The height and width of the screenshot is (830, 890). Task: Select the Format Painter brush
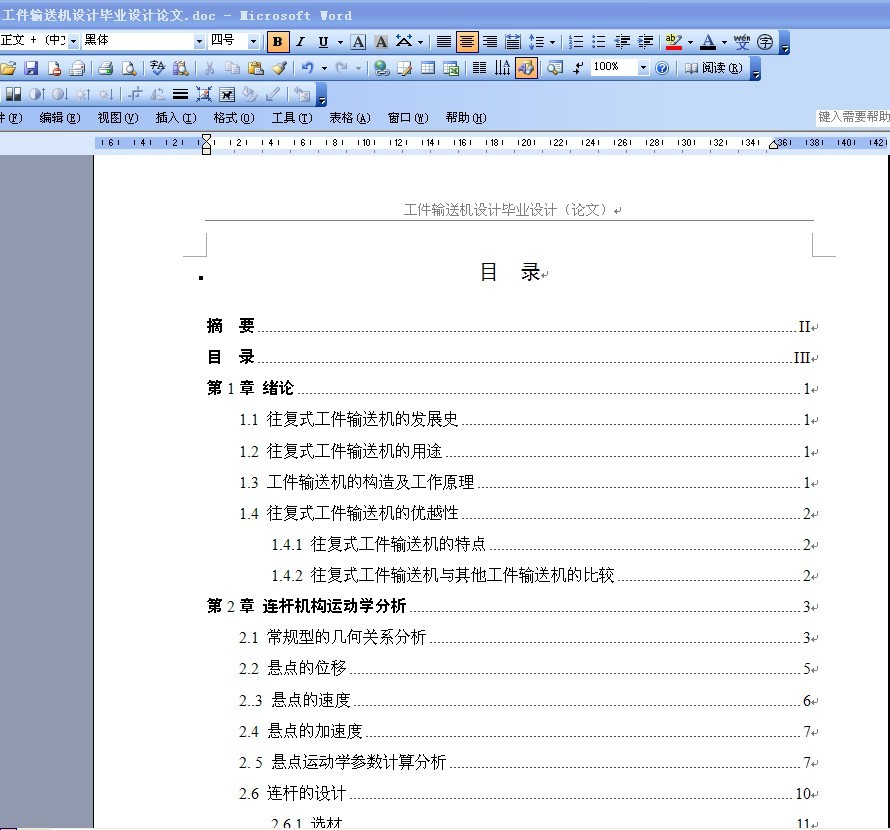[279, 68]
